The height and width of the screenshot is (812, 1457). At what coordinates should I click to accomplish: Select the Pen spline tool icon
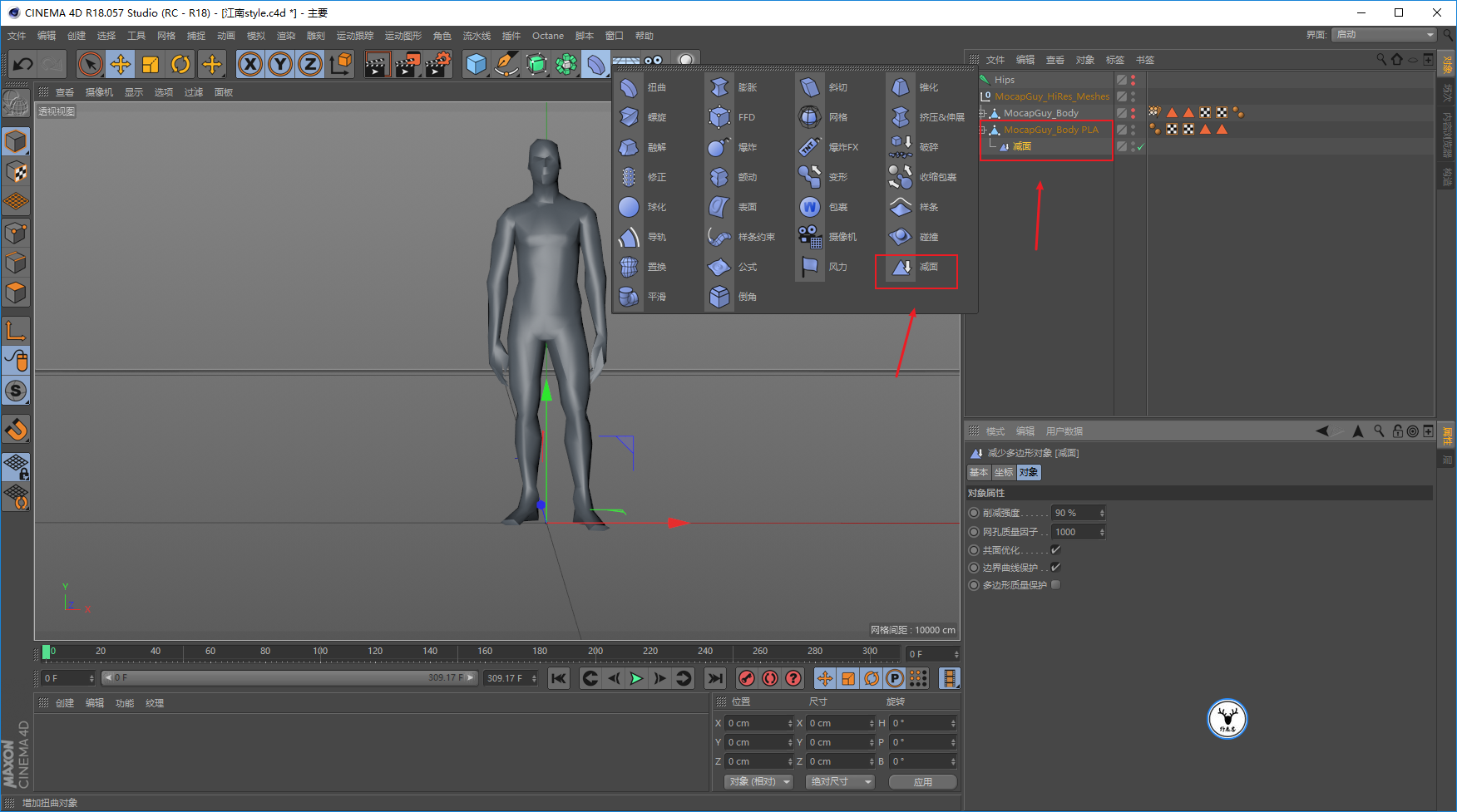506,64
